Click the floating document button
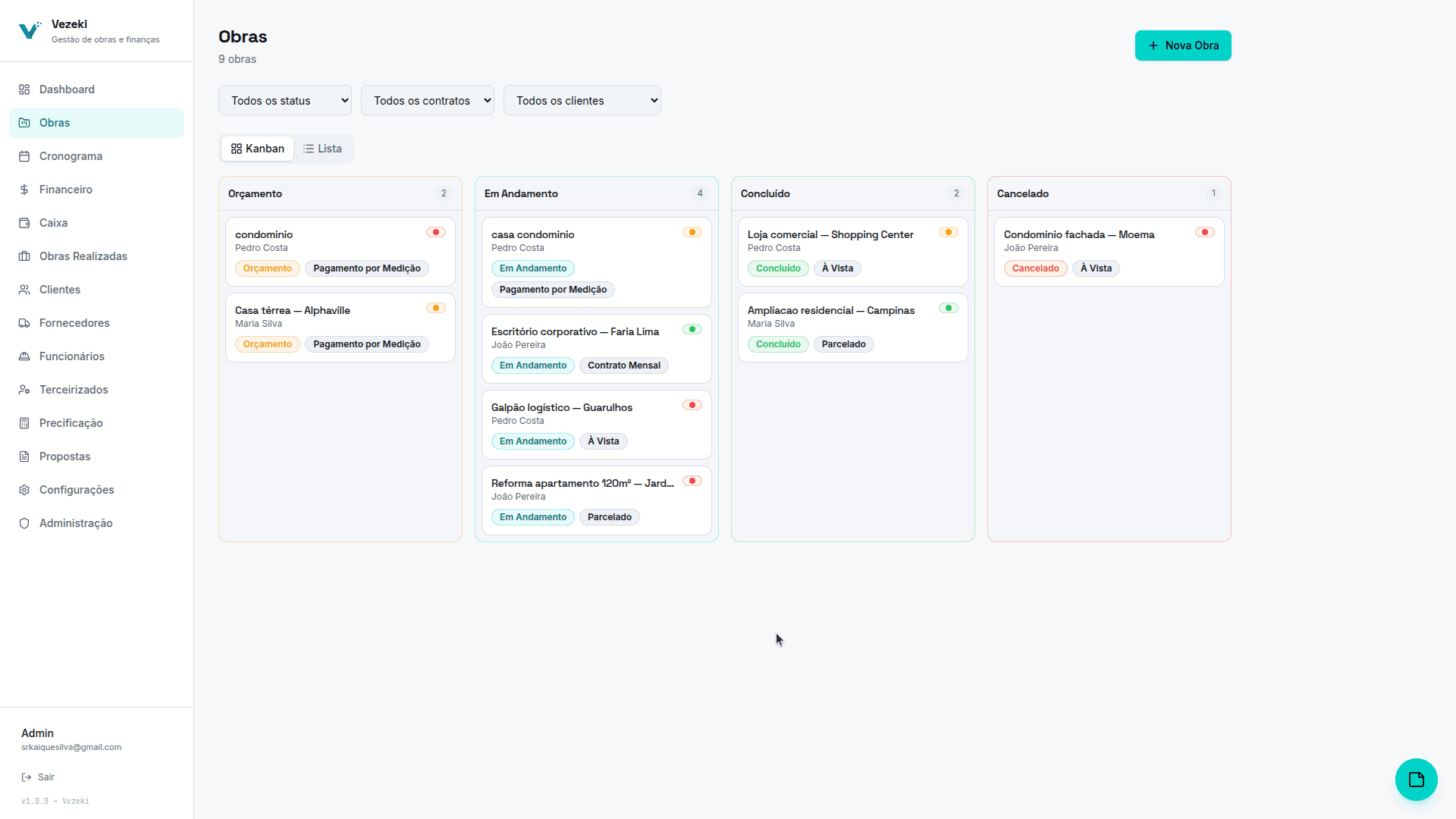Viewport: 1456px width, 819px height. click(1416, 780)
